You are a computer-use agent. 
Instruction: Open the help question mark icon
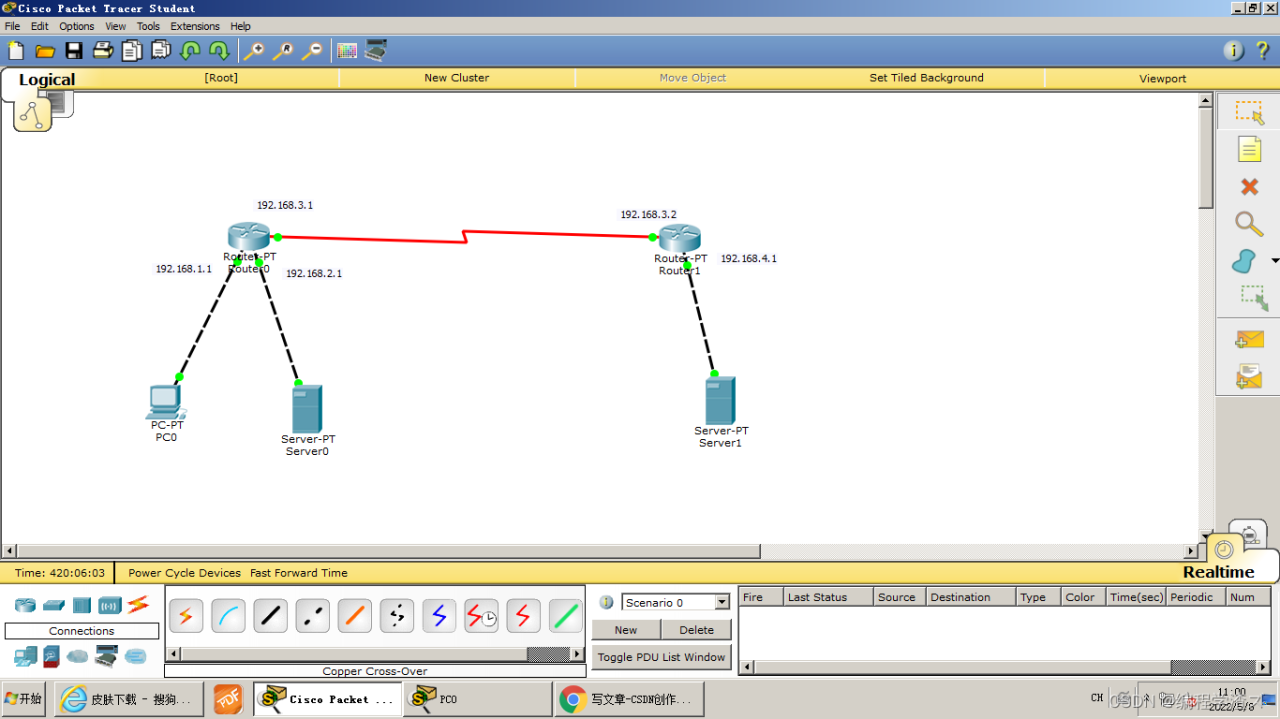click(x=1263, y=50)
